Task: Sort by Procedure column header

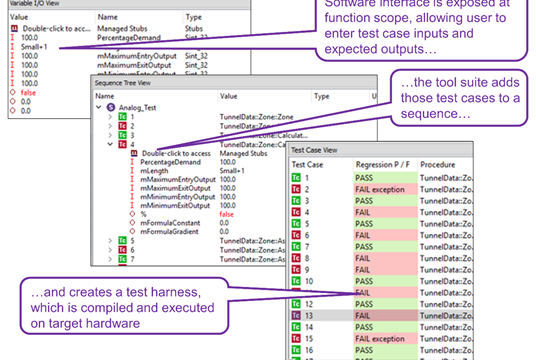Action: pyautogui.click(x=438, y=165)
